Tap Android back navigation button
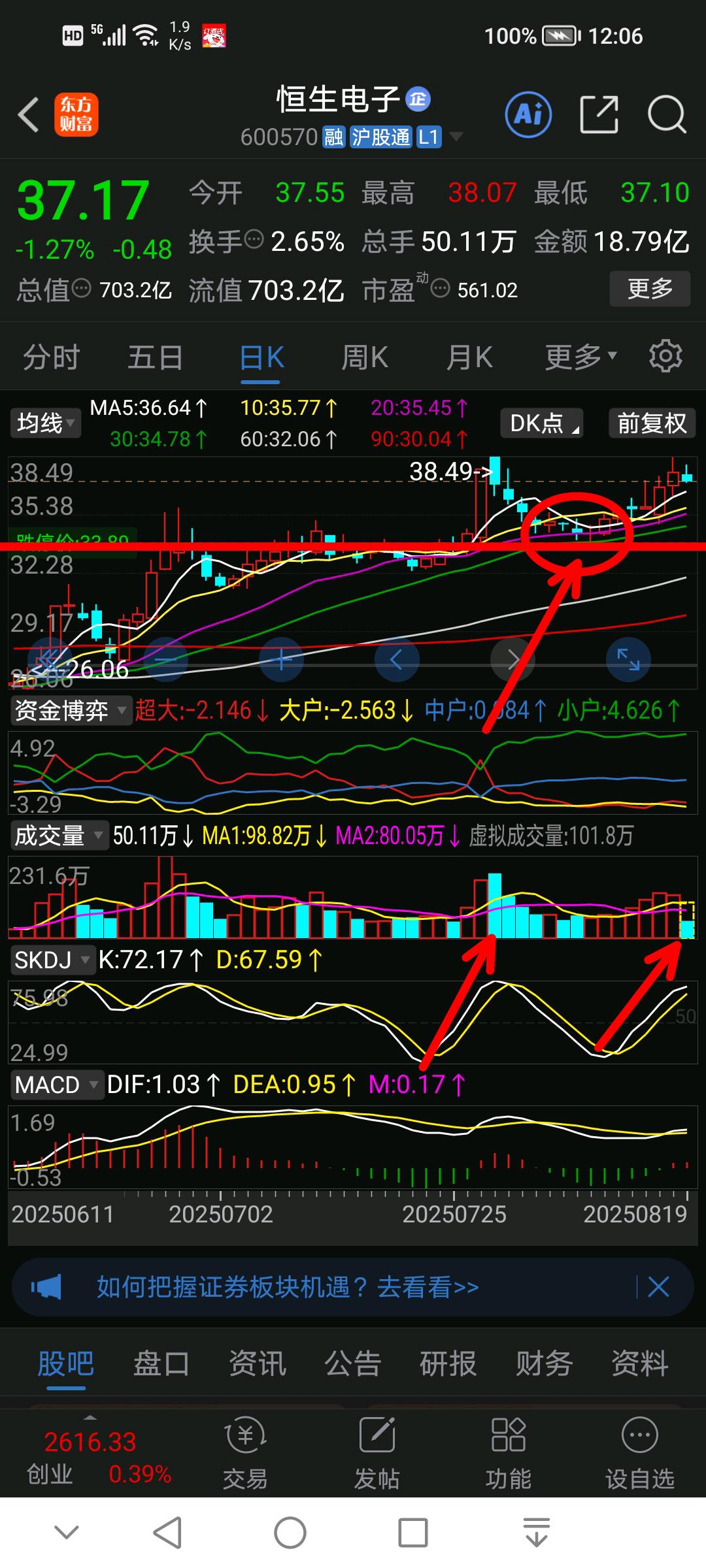The width and height of the screenshot is (706, 1568). 167,1532
